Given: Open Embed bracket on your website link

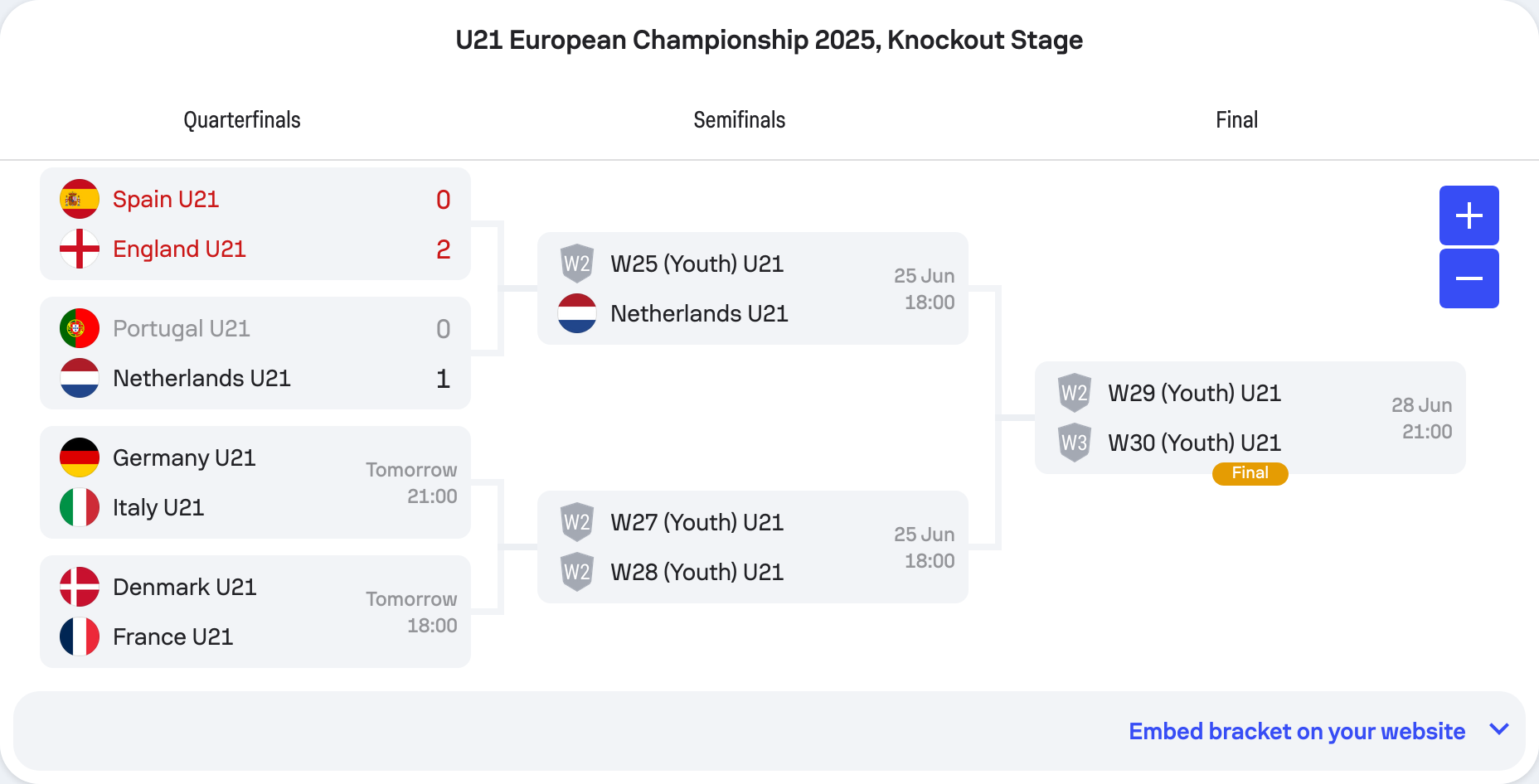Looking at the screenshot, I should (x=1297, y=731).
